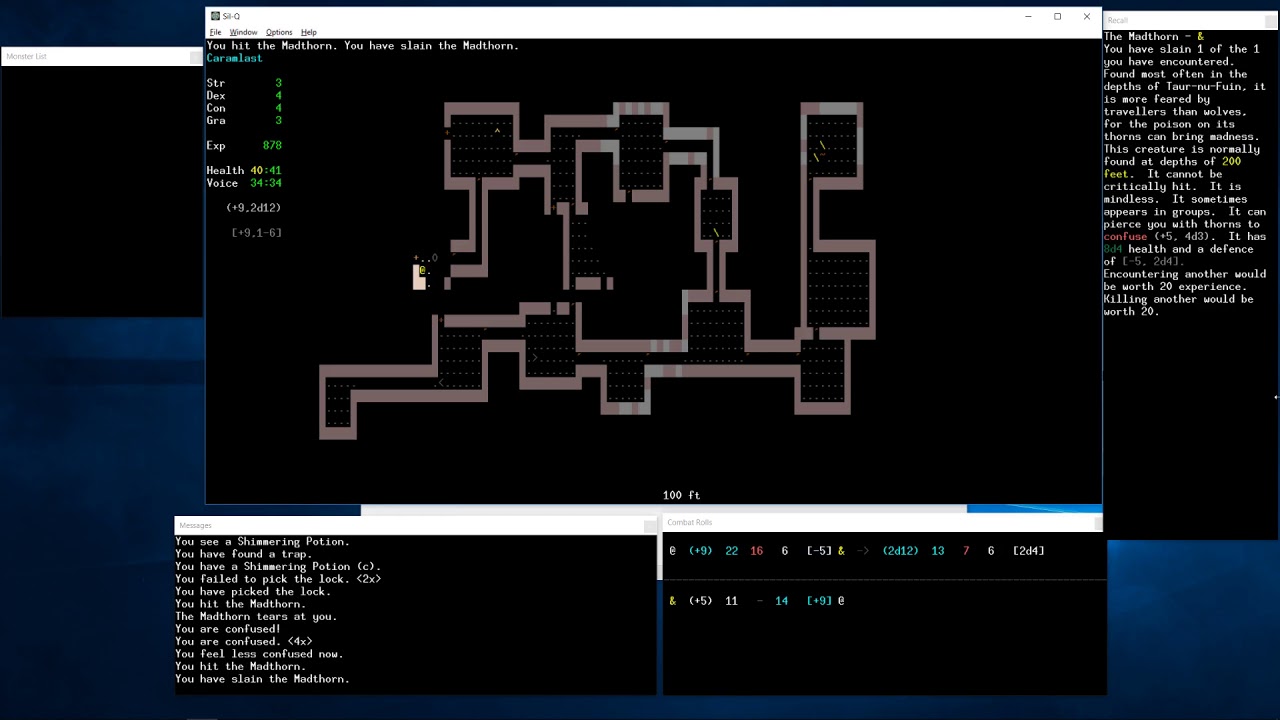1280x720 pixels.
Task: Minimize the Sil-Q main window
Action: coord(1028,16)
